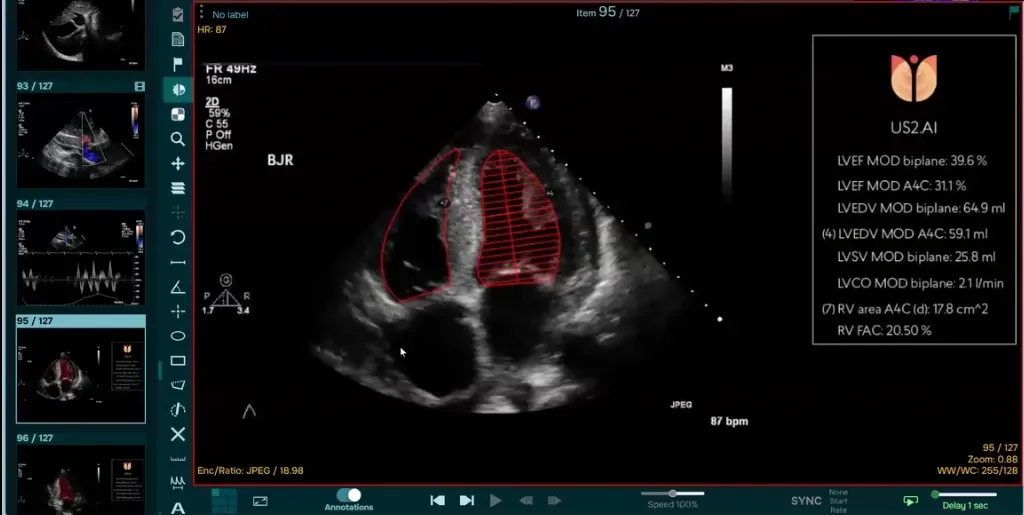Click the HR: 87 overlay text
Viewport: 1024px width, 515px height.
pos(212,29)
